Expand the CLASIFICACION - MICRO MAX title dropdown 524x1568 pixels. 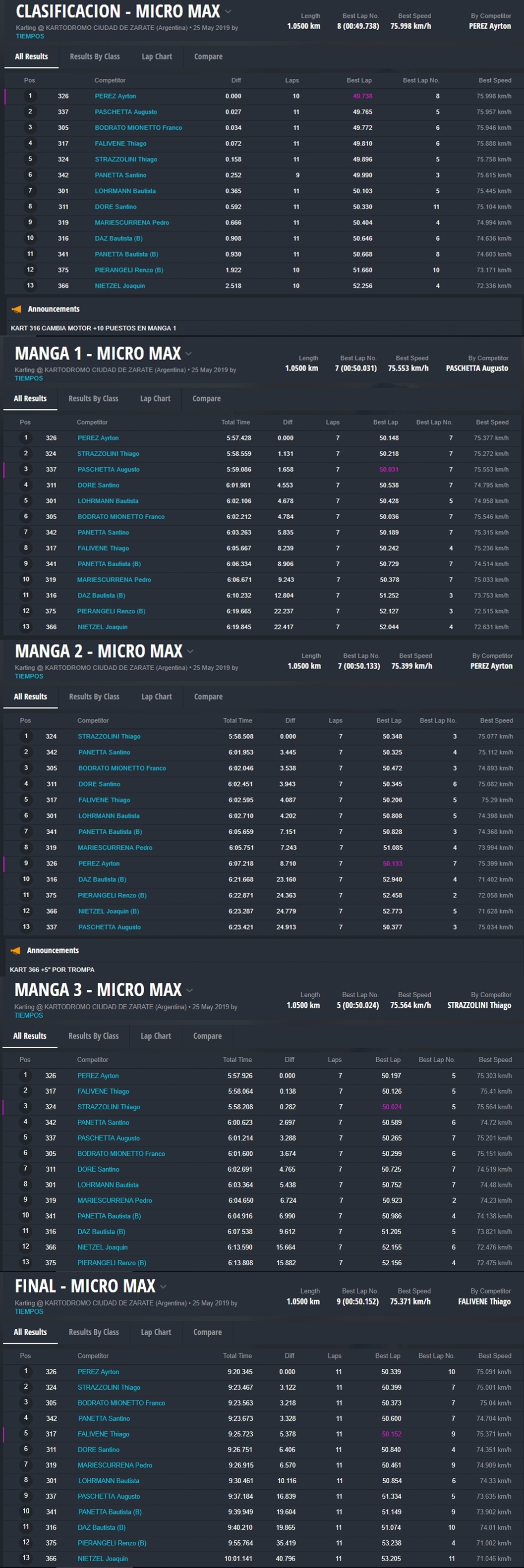click(x=229, y=11)
